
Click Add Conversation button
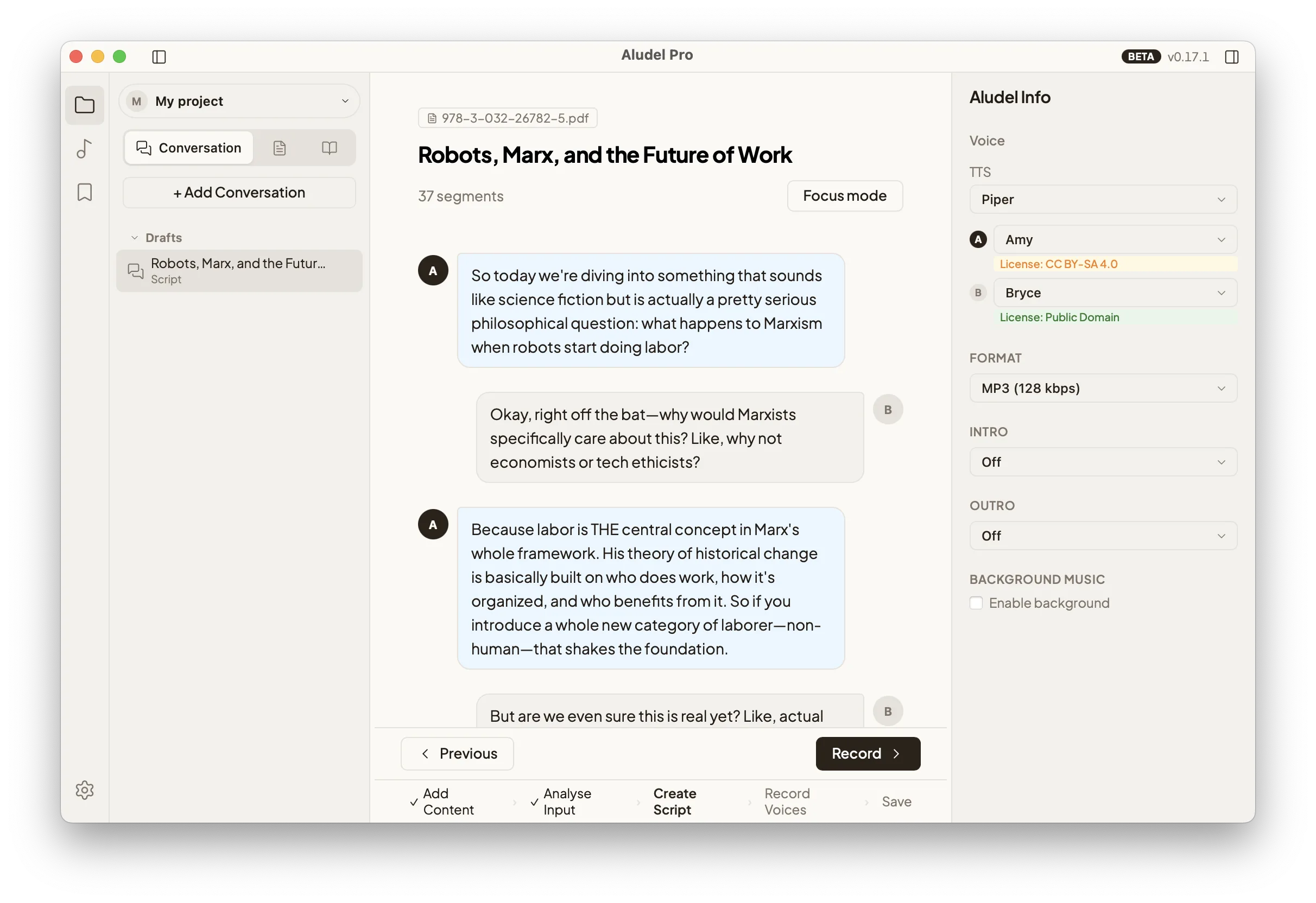(x=239, y=193)
